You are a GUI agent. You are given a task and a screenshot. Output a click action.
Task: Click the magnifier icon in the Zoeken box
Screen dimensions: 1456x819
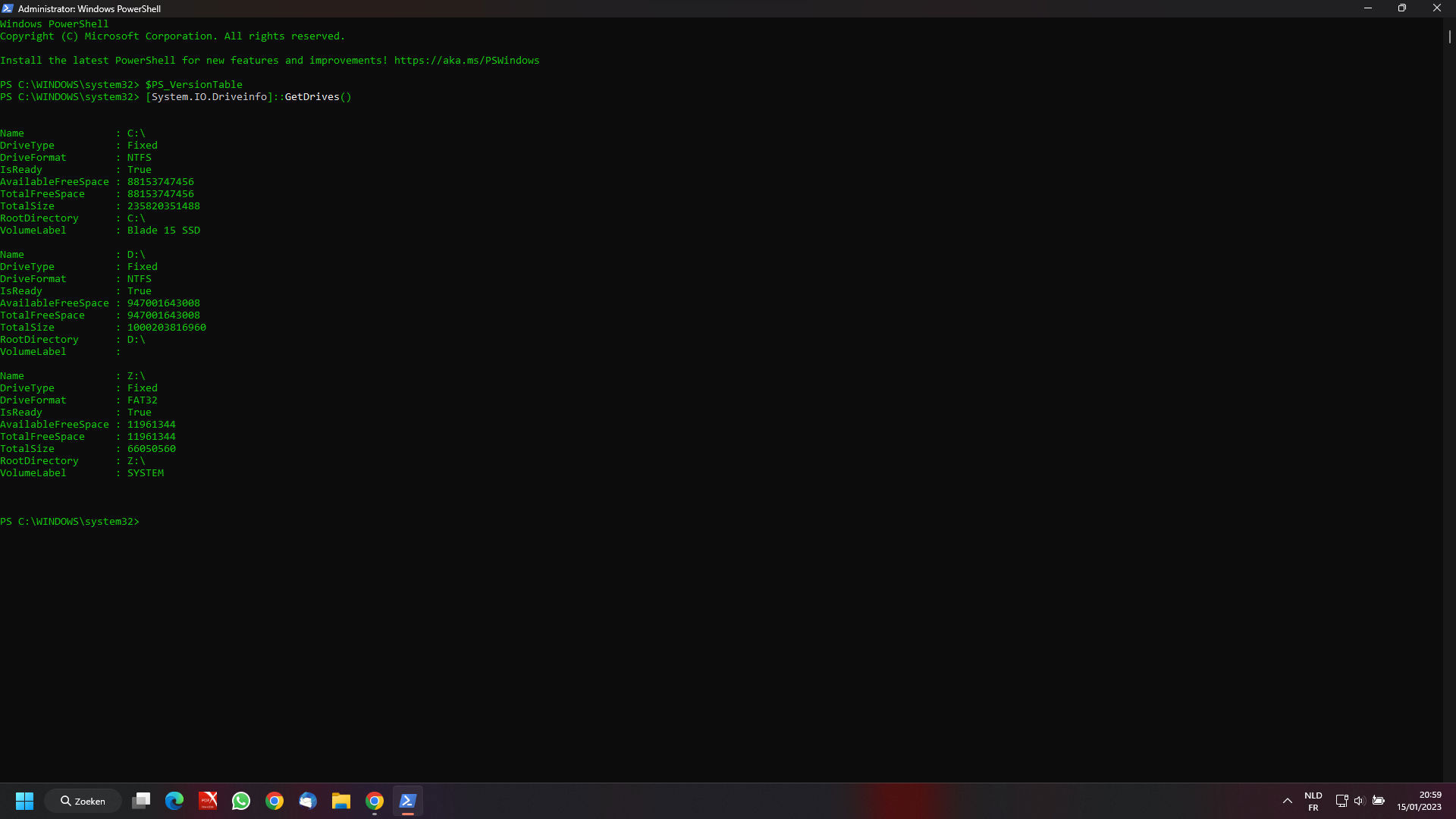(x=67, y=801)
